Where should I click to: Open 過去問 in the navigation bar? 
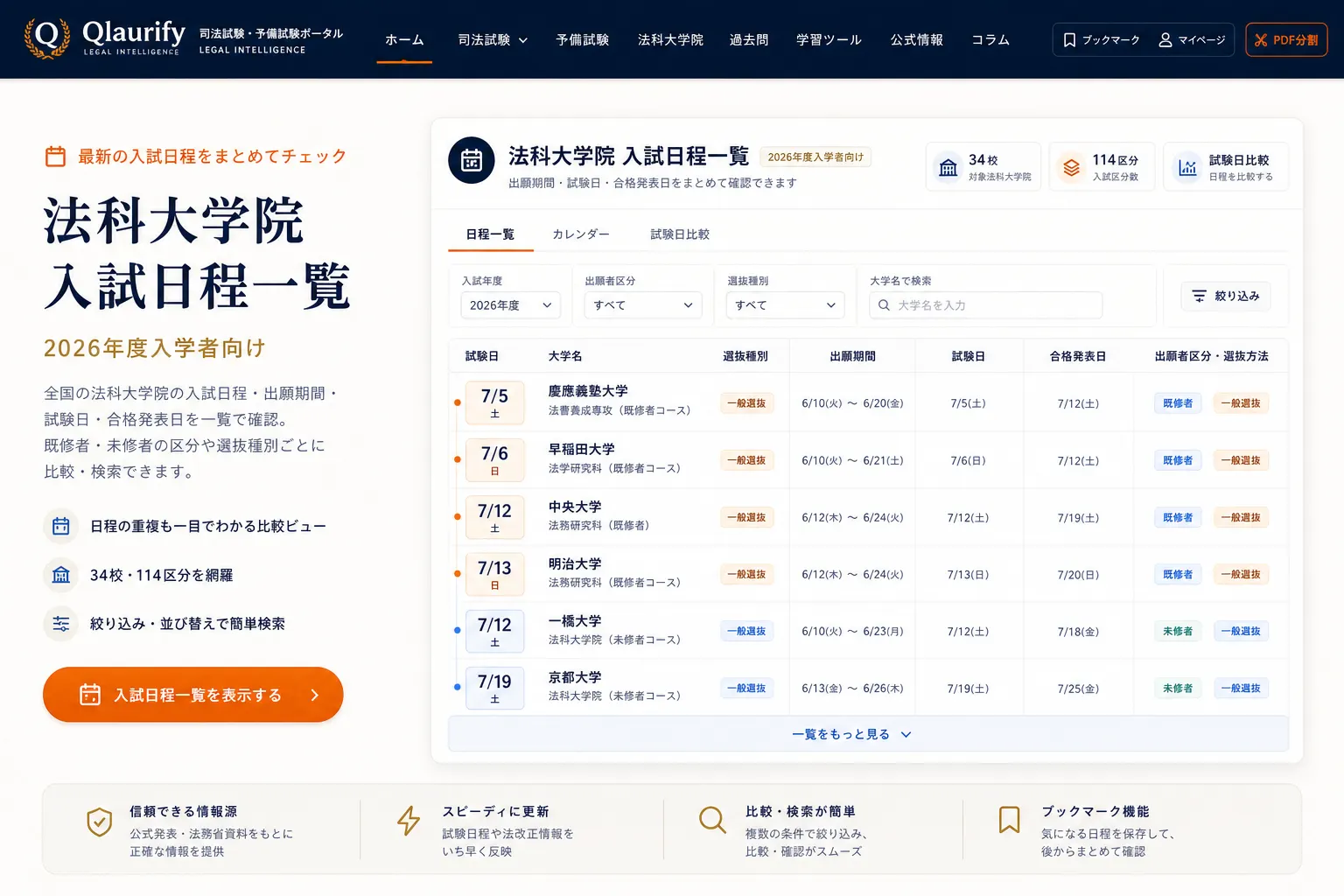coord(749,40)
